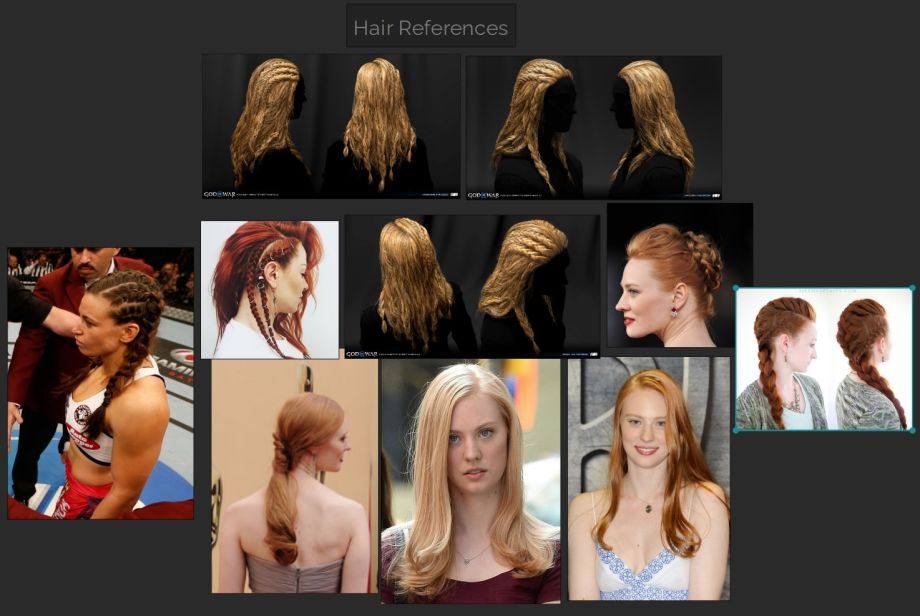This screenshot has width=920, height=616.
Task: Select the blonde woman in maroon top photo
Action: tap(470, 481)
